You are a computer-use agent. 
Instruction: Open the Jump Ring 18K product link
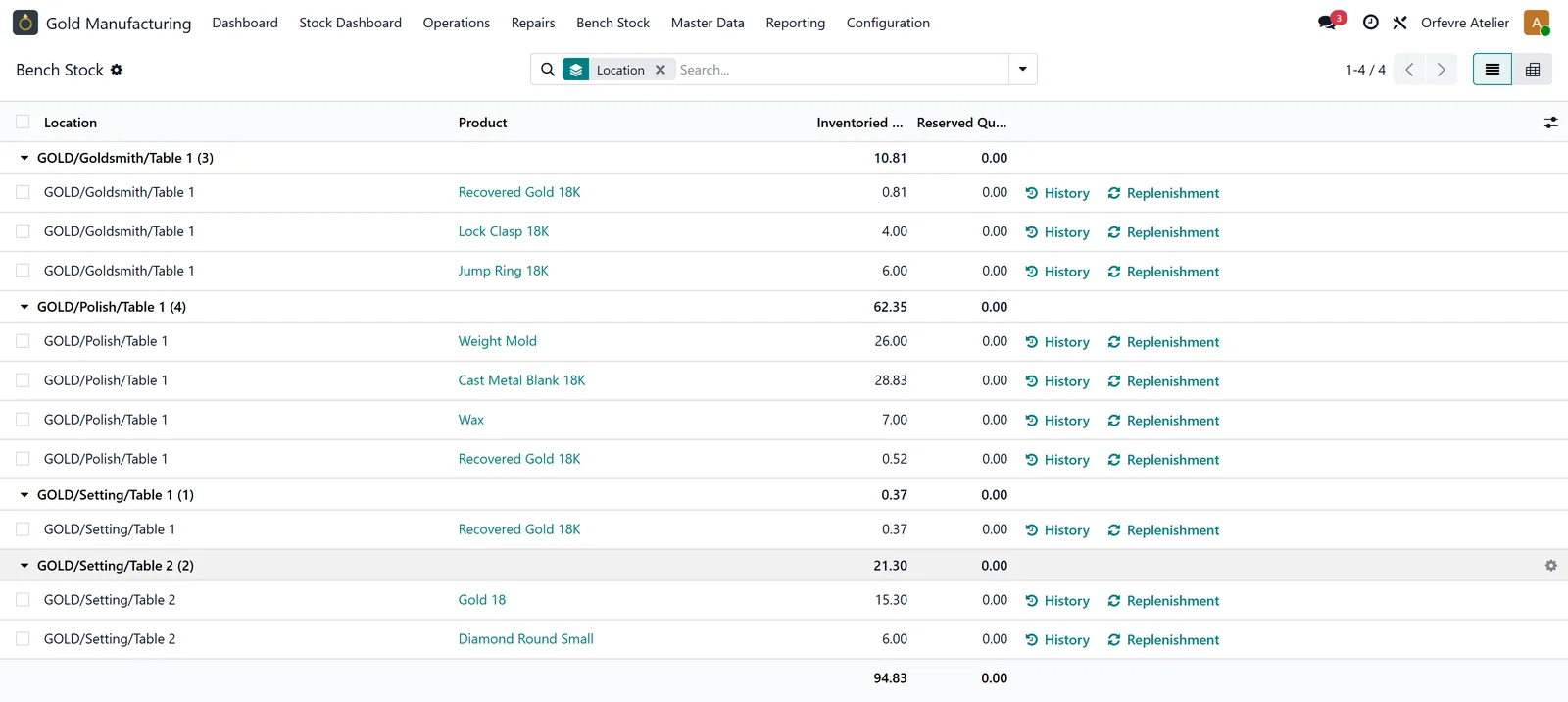tap(504, 271)
